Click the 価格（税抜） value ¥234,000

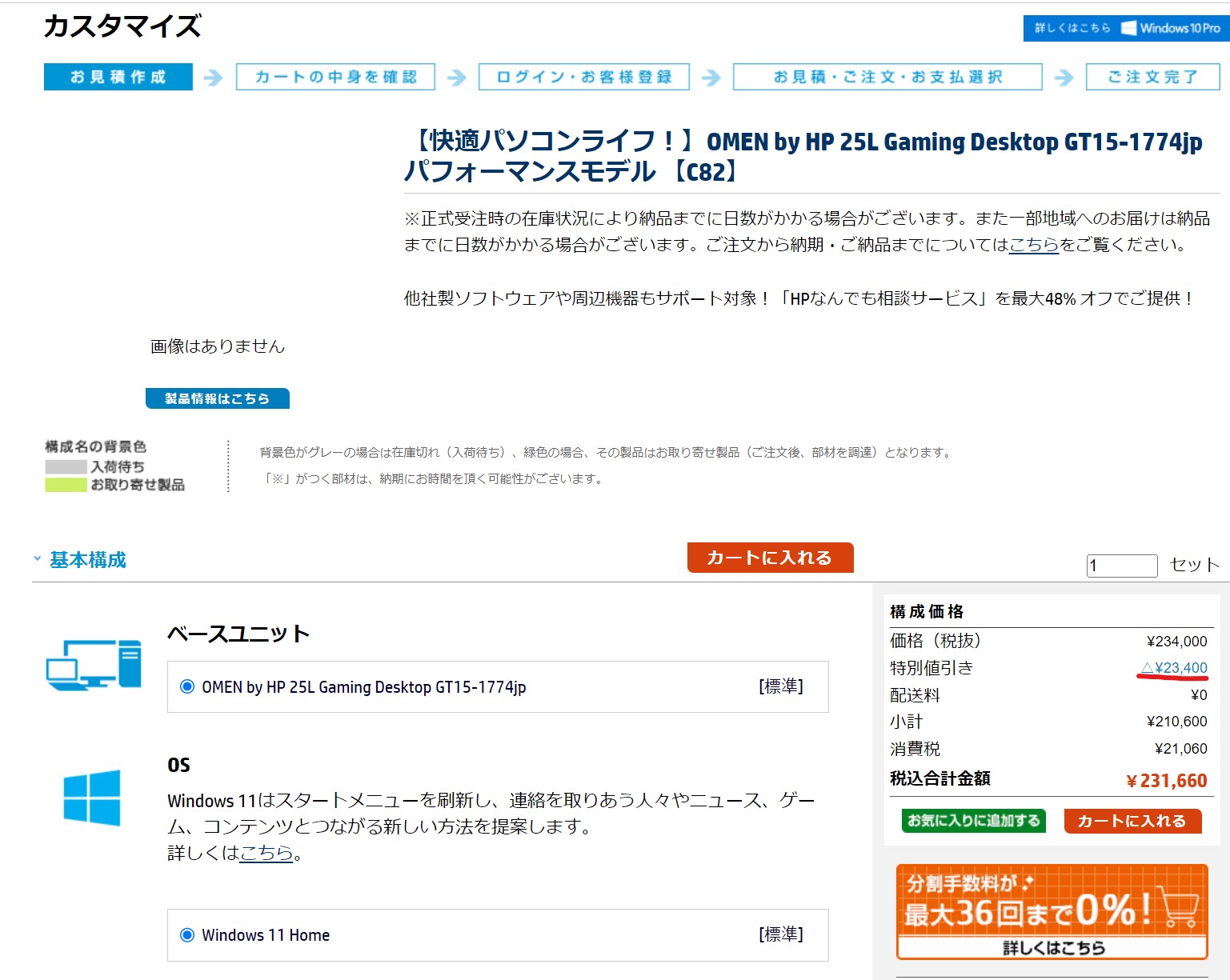click(1176, 642)
